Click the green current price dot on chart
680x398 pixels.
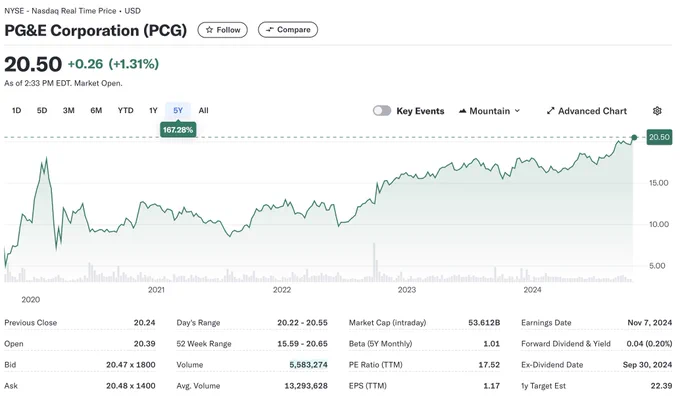pos(634,137)
